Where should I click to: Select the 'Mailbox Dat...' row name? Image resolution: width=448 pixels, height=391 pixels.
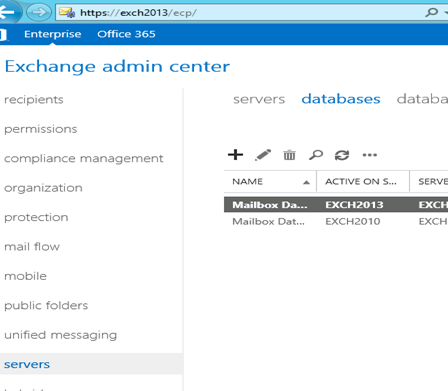pyautogui.click(x=268, y=221)
